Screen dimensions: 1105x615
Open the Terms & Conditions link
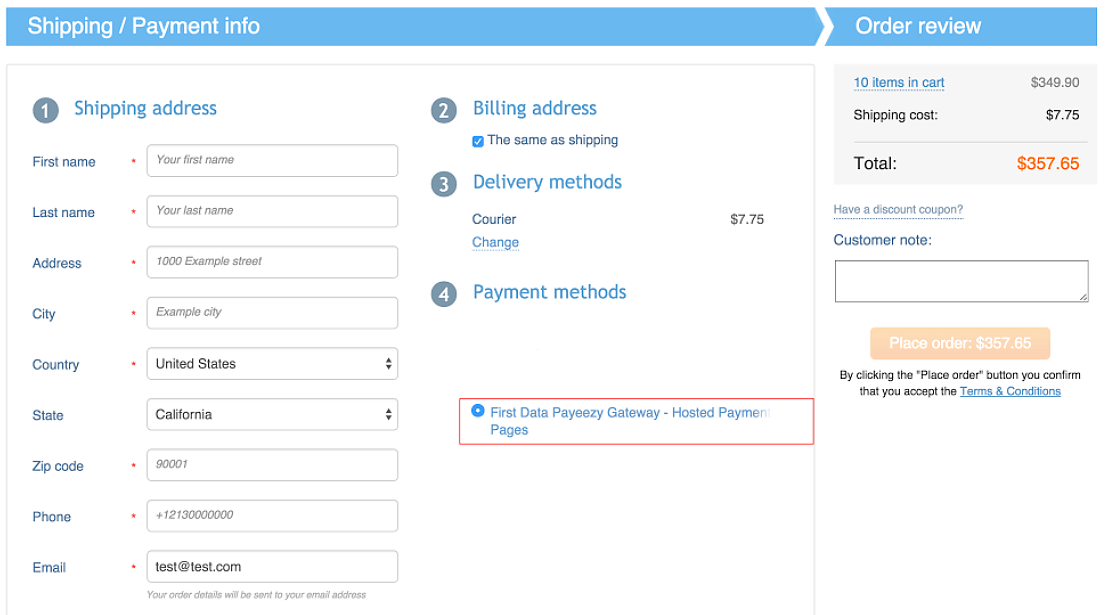pos(1010,391)
